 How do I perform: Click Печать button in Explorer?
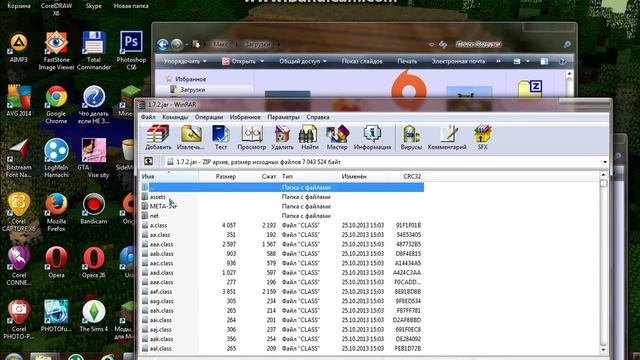(x=407, y=61)
